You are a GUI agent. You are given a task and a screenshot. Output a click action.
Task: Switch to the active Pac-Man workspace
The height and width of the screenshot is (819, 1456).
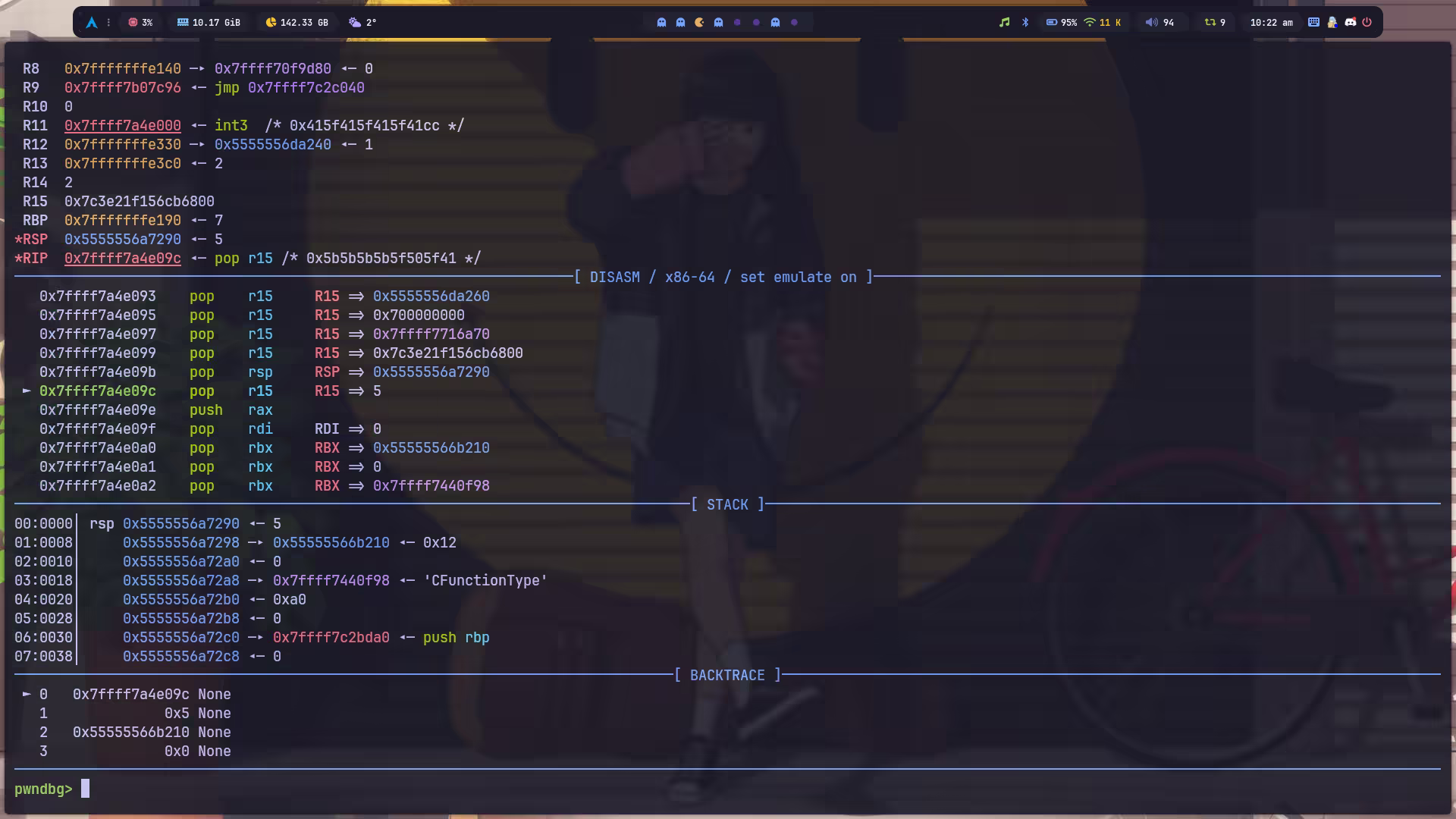click(699, 23)
